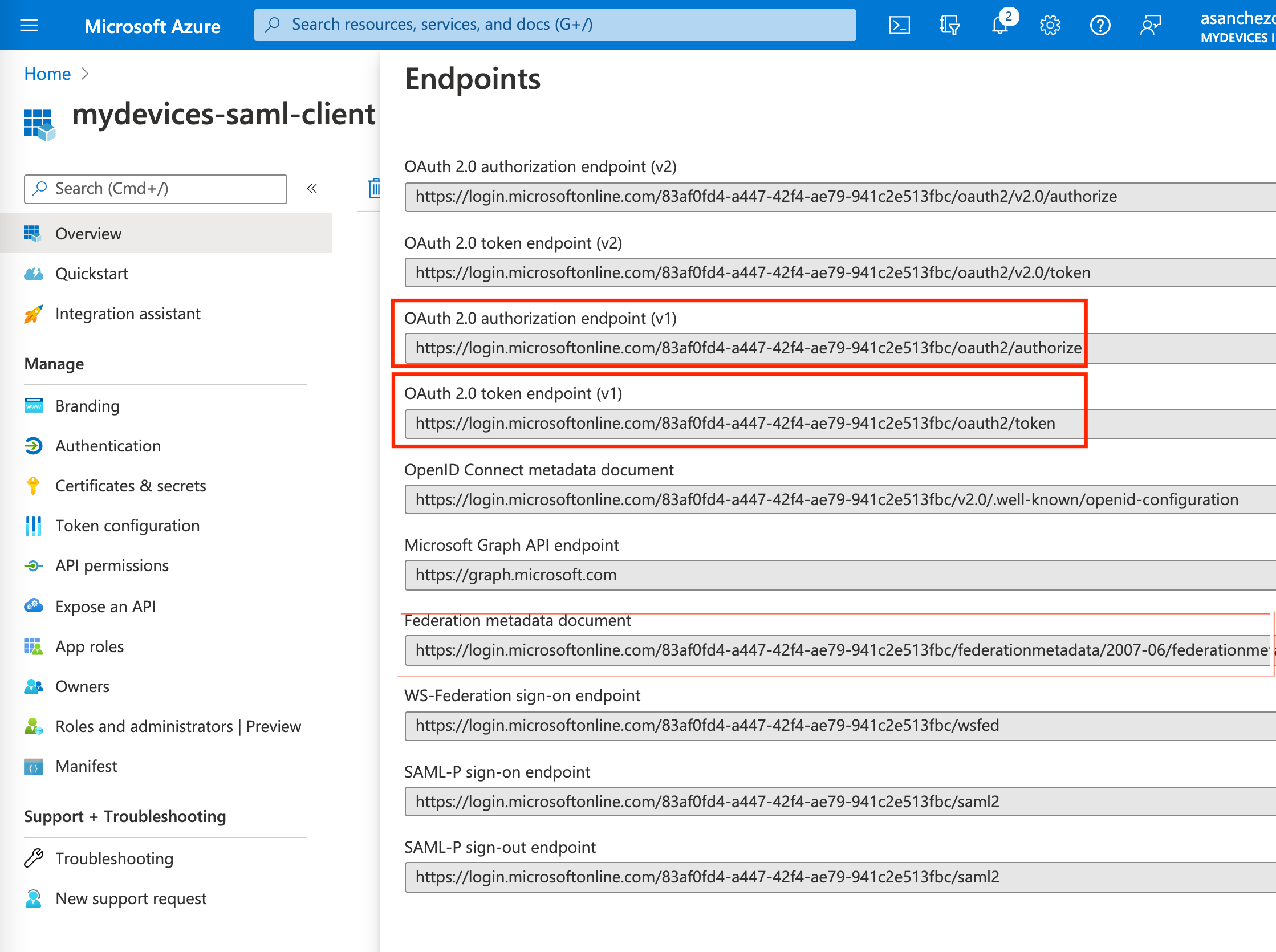Click the App roles icon
This screenshot has width=1276, height=952.
click(32, 648)
